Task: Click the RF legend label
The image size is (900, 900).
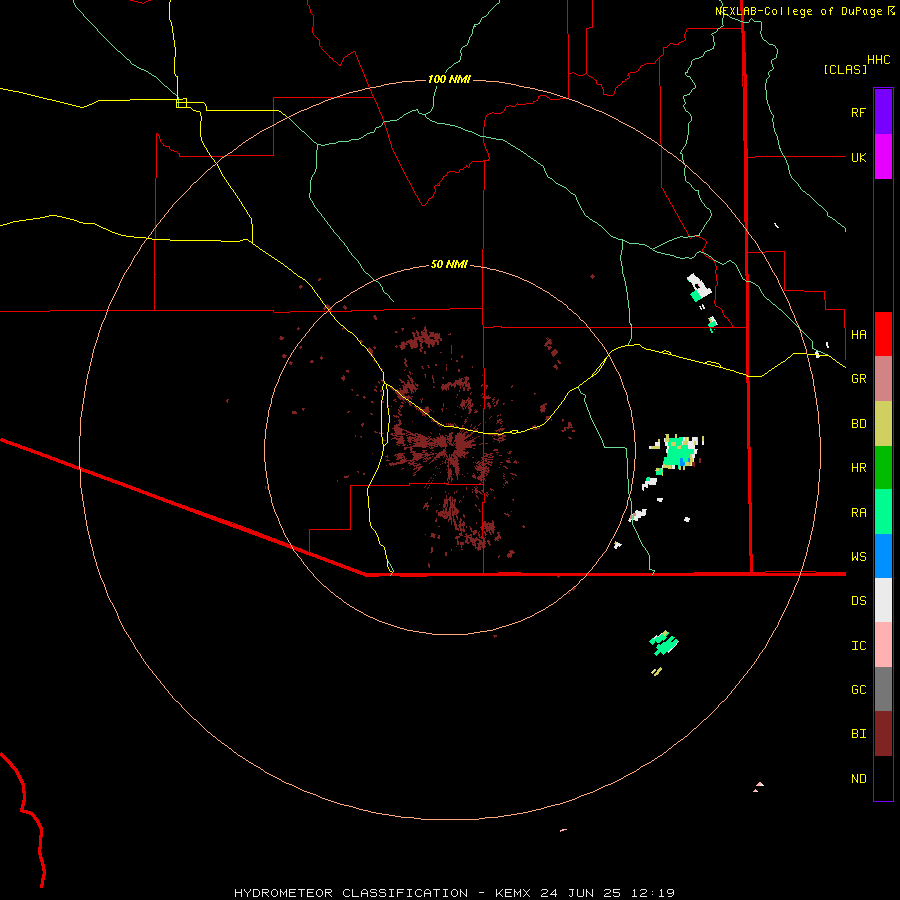Action: [x=858, y=112]
